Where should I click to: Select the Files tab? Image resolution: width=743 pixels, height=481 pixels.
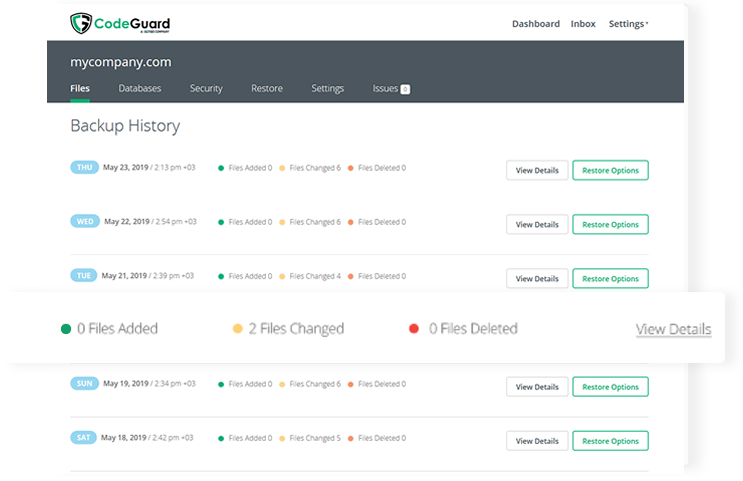(80, 89)
